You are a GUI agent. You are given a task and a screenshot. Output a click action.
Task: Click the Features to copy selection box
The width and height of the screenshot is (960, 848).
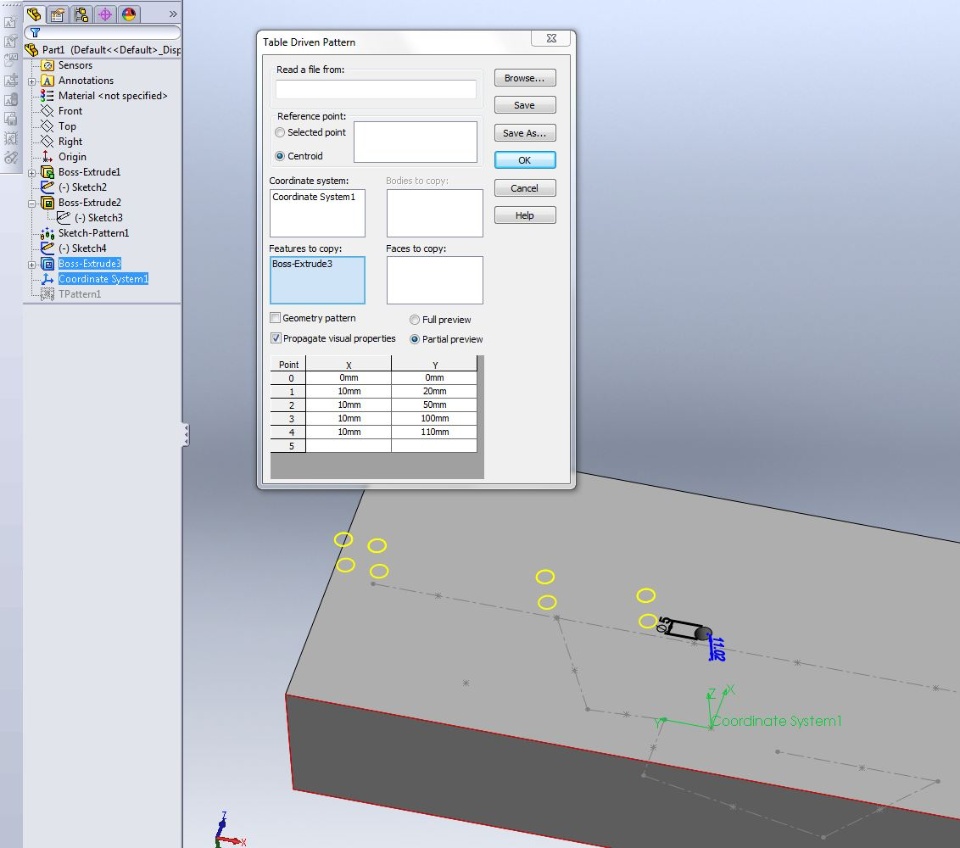coord(317,280)
